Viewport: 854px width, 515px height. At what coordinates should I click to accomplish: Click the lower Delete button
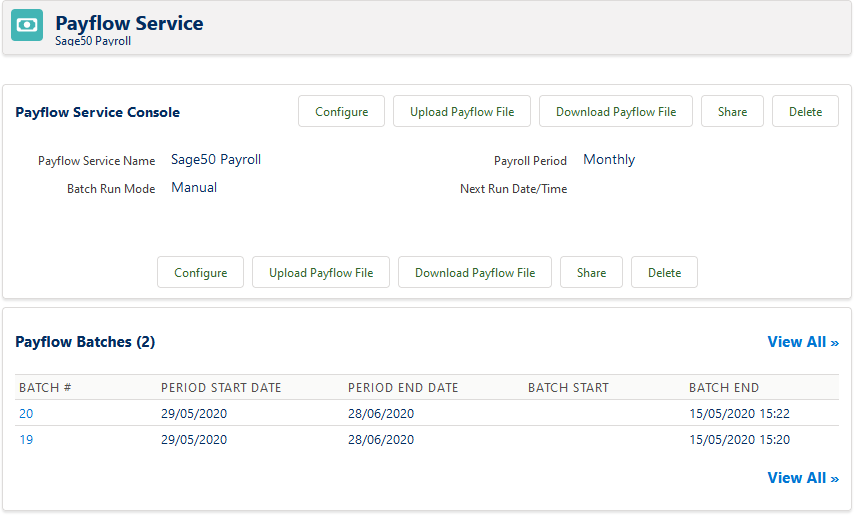click(x=664, y=273)
